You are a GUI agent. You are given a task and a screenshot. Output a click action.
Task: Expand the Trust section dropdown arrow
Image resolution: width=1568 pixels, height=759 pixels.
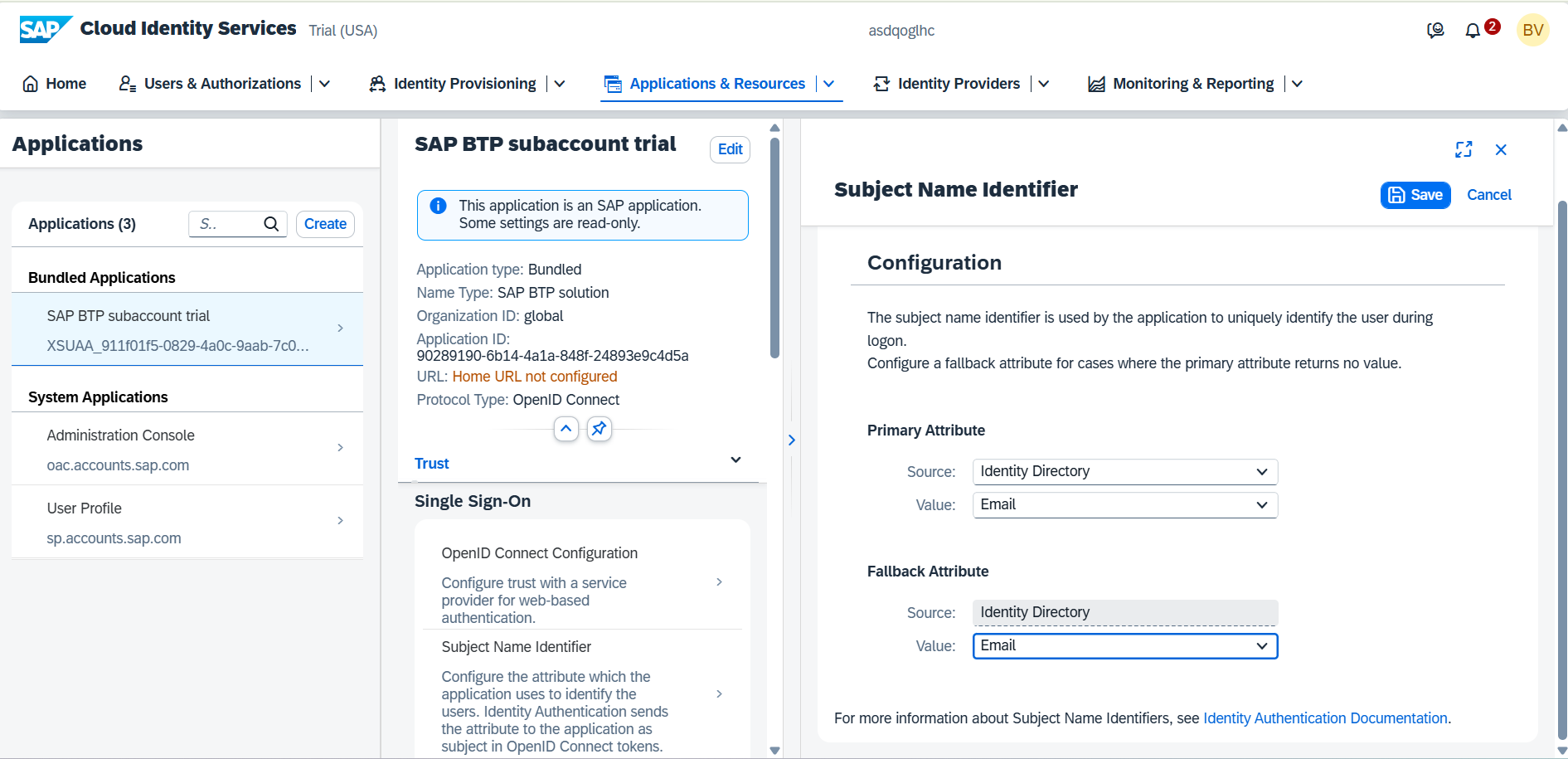click(735, 460)
